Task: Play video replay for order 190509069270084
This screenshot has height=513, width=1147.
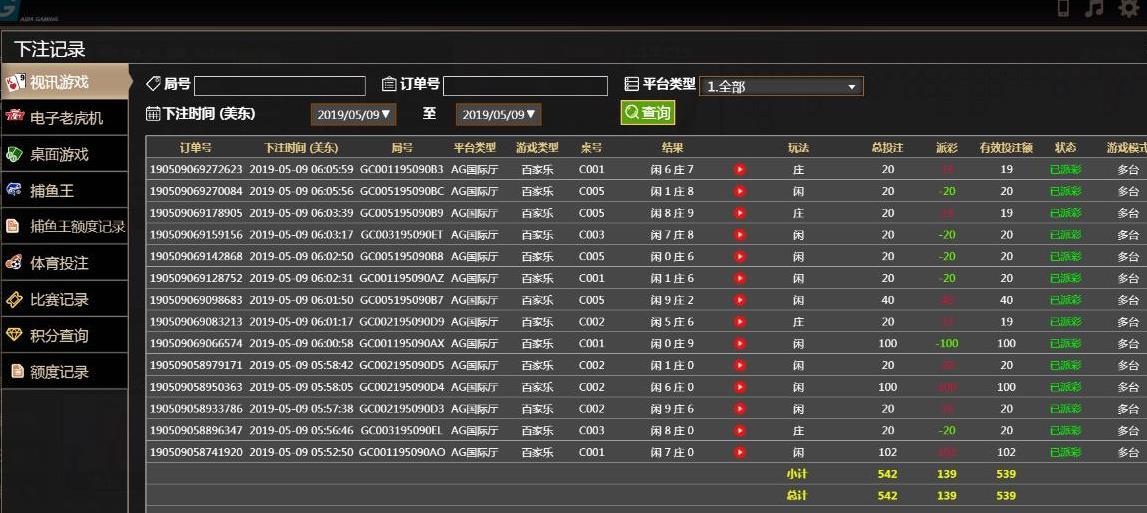Action: (740, 192)
